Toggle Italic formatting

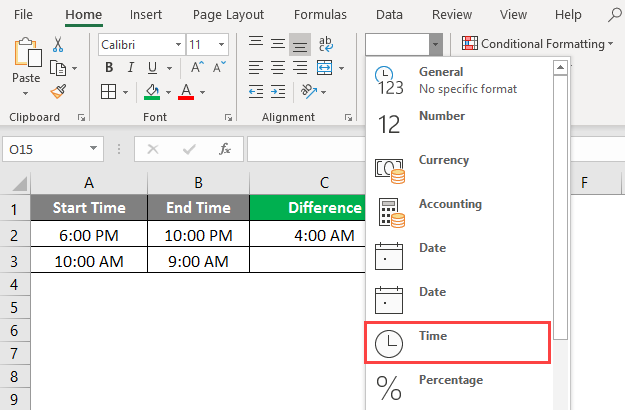pos(130,68)
